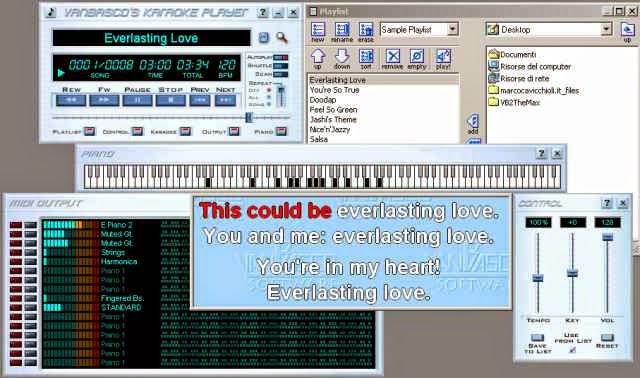Open help in Karaoke Player title bar
The height and width of the screenshot is (378, 640).
click(263, 13)
